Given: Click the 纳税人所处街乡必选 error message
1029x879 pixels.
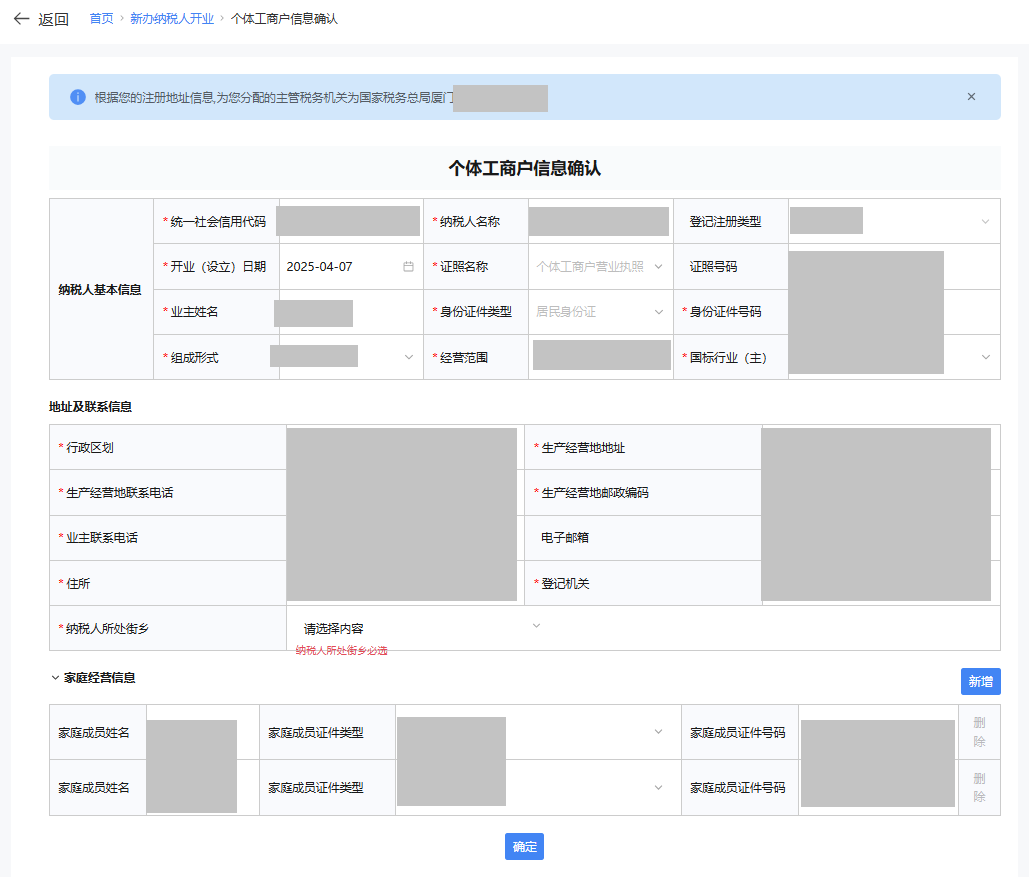Looking at the screenshot, I should pyautogui.click(x=341, y=651).
